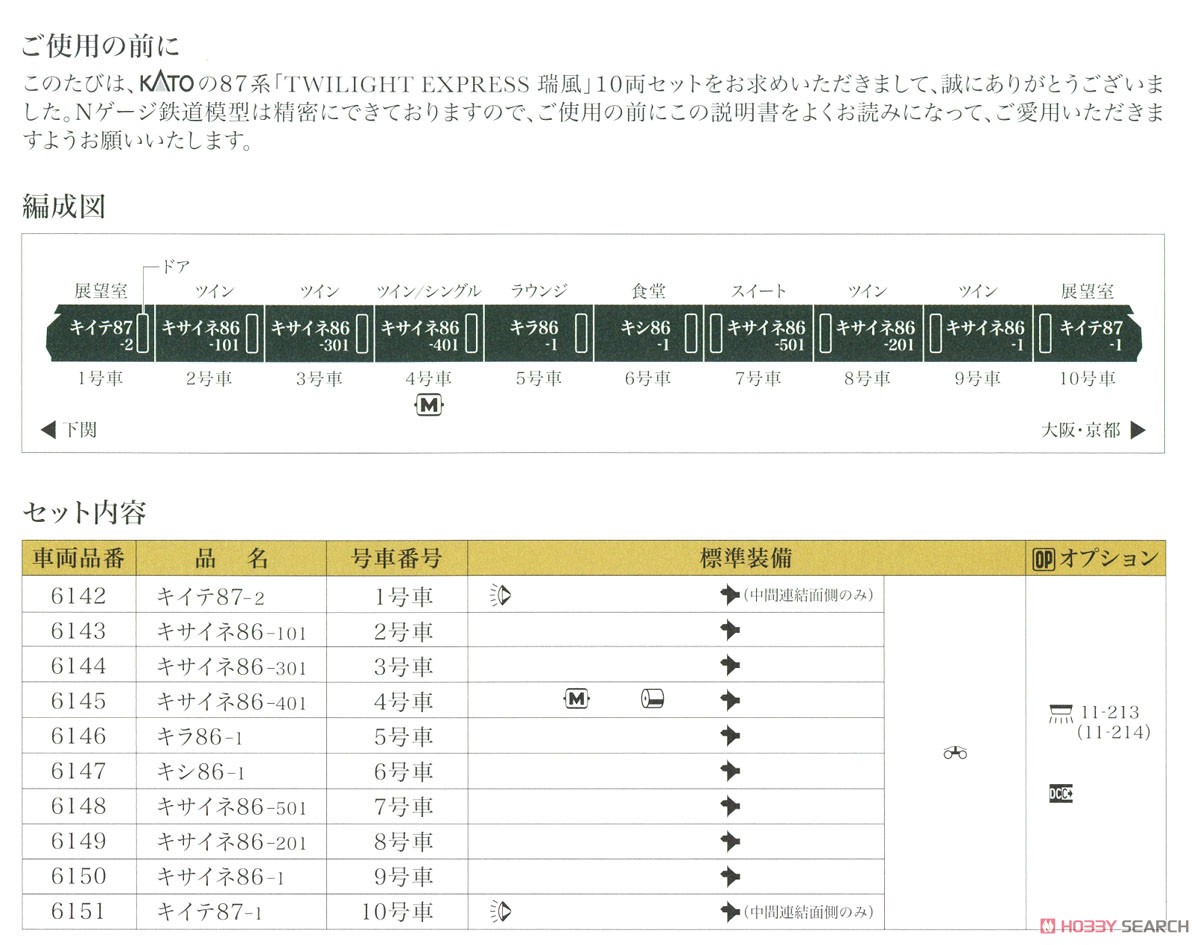Screen dimensions: 1200x945
Task: Click the 'オプション' column header text
Action: (1109, 559)
